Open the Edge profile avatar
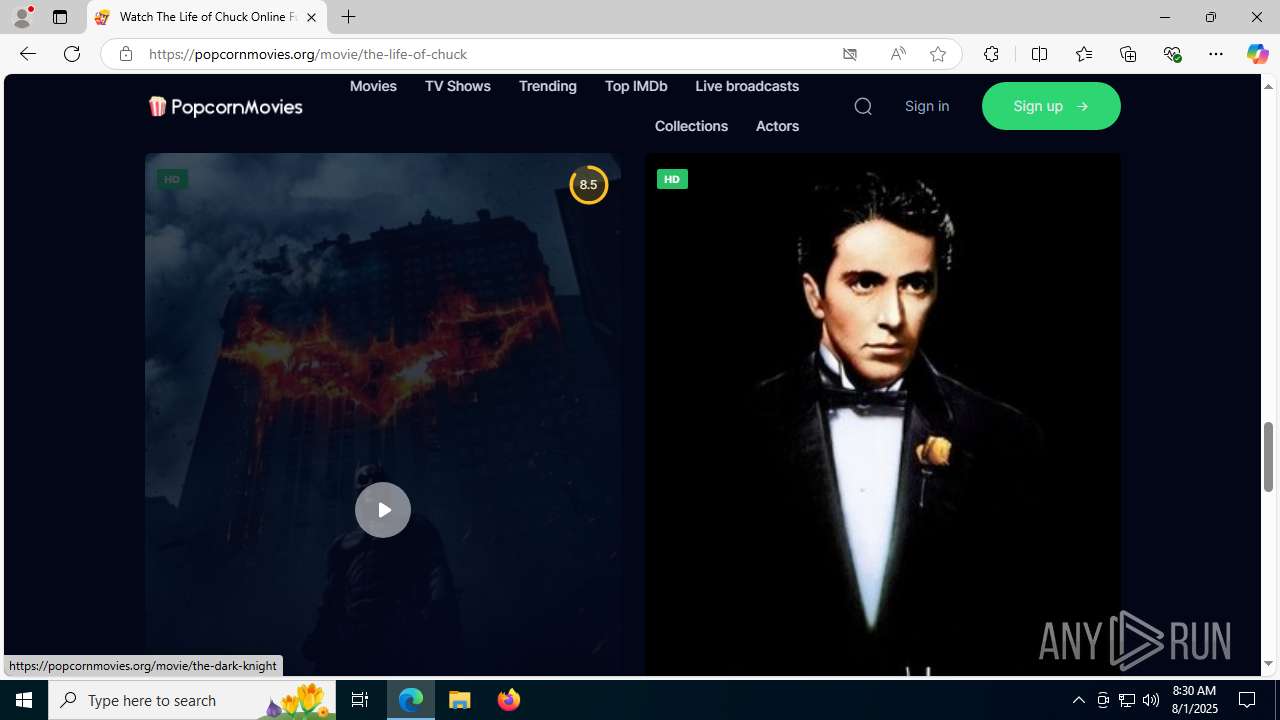 pyautogui.click(x=22, y=17)
